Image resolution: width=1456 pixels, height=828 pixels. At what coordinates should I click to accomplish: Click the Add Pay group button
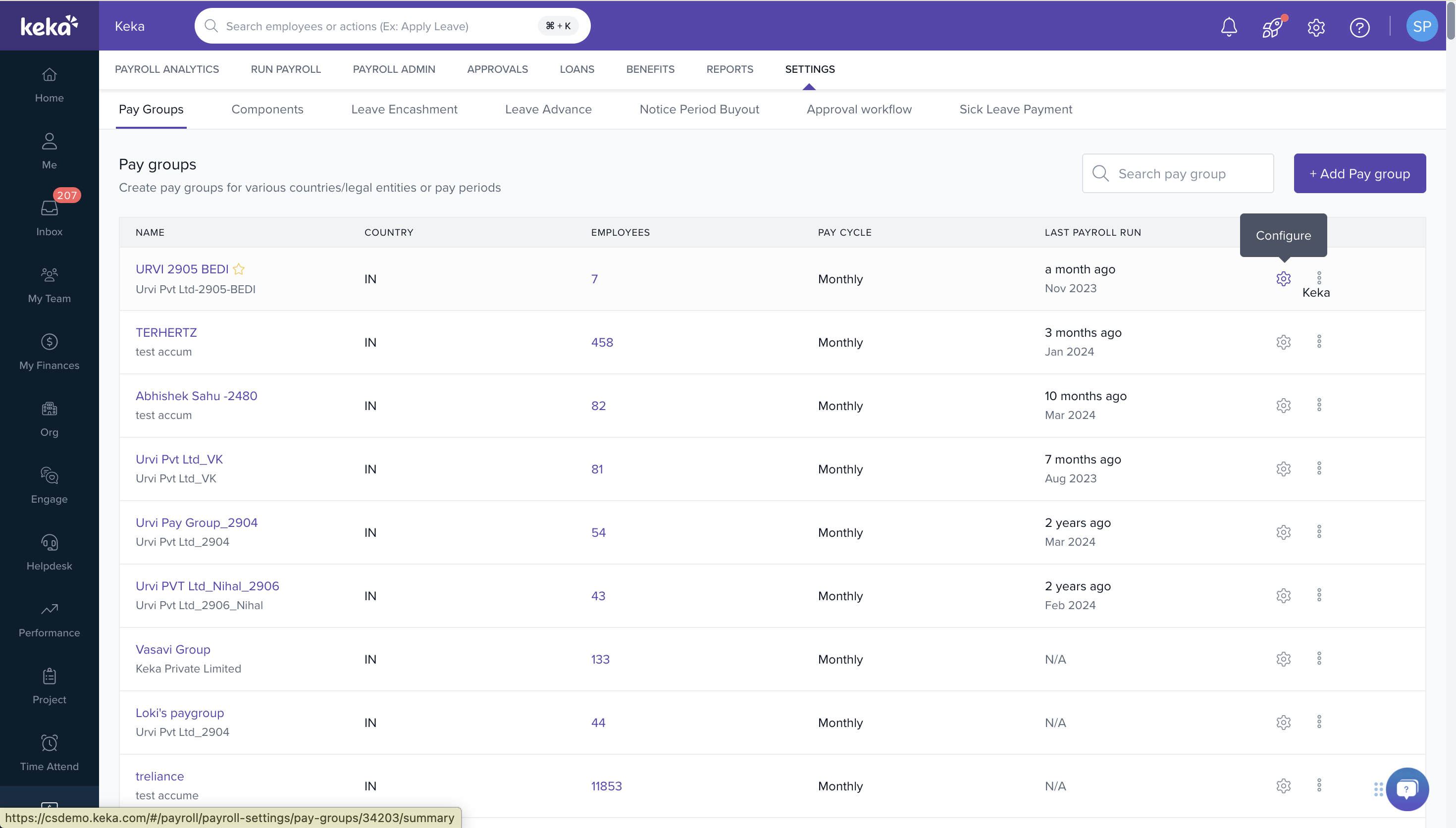[x=1359, y=173]
